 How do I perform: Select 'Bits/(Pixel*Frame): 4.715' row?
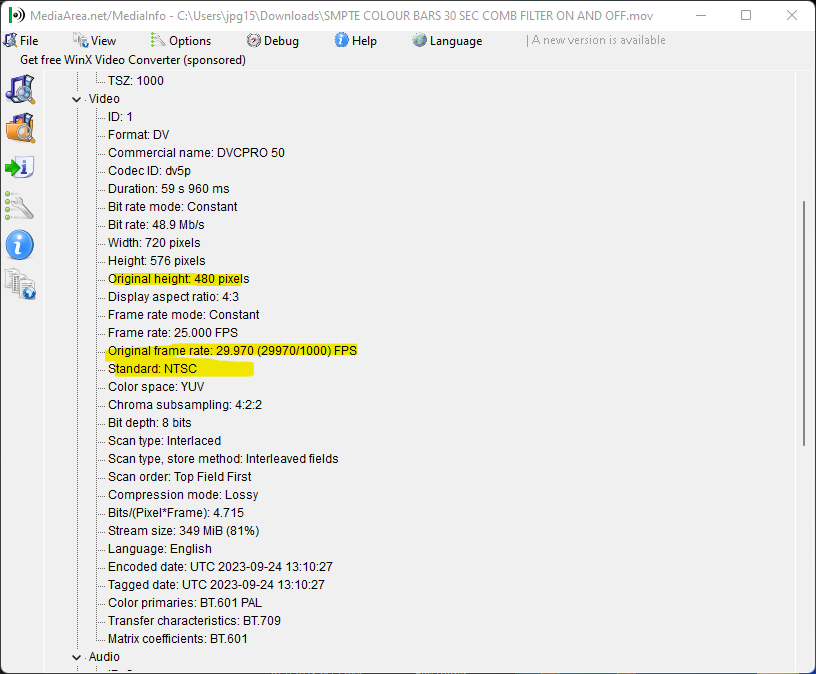[x=176, y=513]
